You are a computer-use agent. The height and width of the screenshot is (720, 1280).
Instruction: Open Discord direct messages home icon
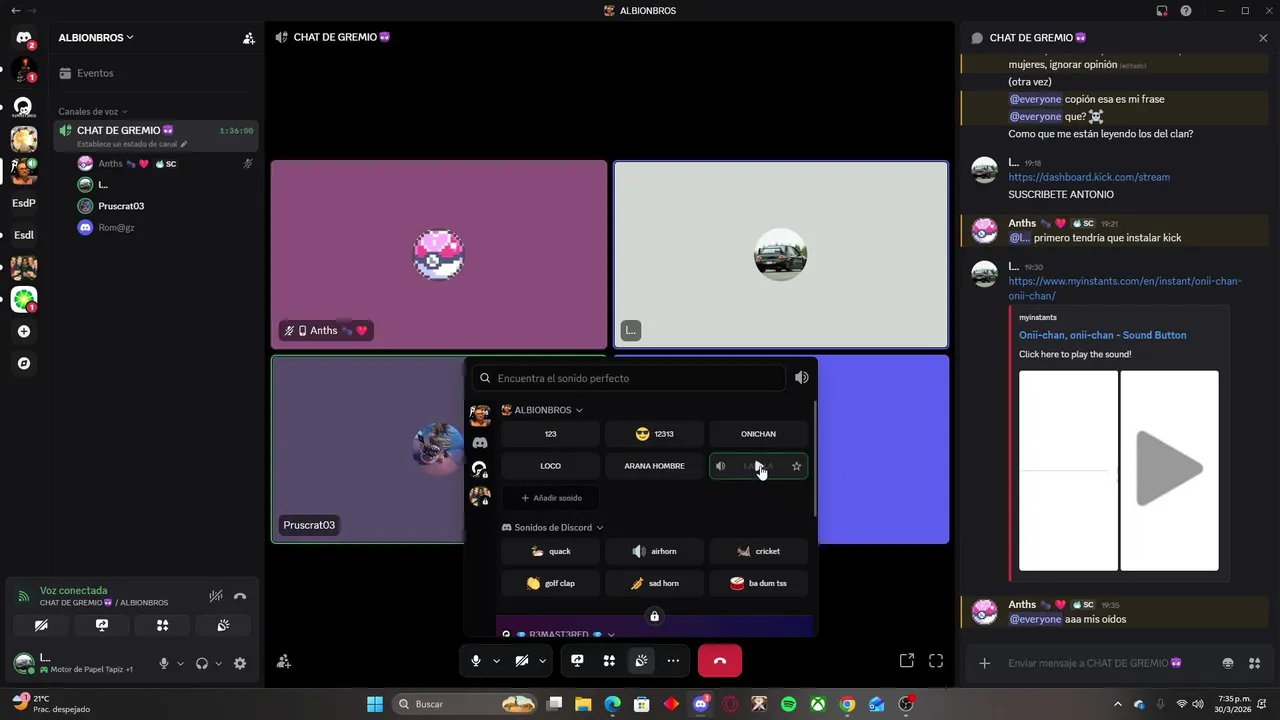click(x=24, y=38)
